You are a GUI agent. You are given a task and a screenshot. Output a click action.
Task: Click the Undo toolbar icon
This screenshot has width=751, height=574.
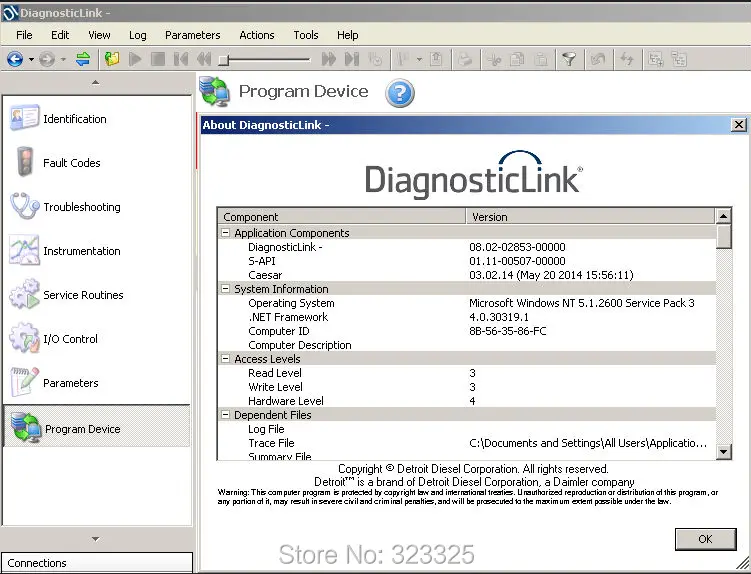point(598,59)
